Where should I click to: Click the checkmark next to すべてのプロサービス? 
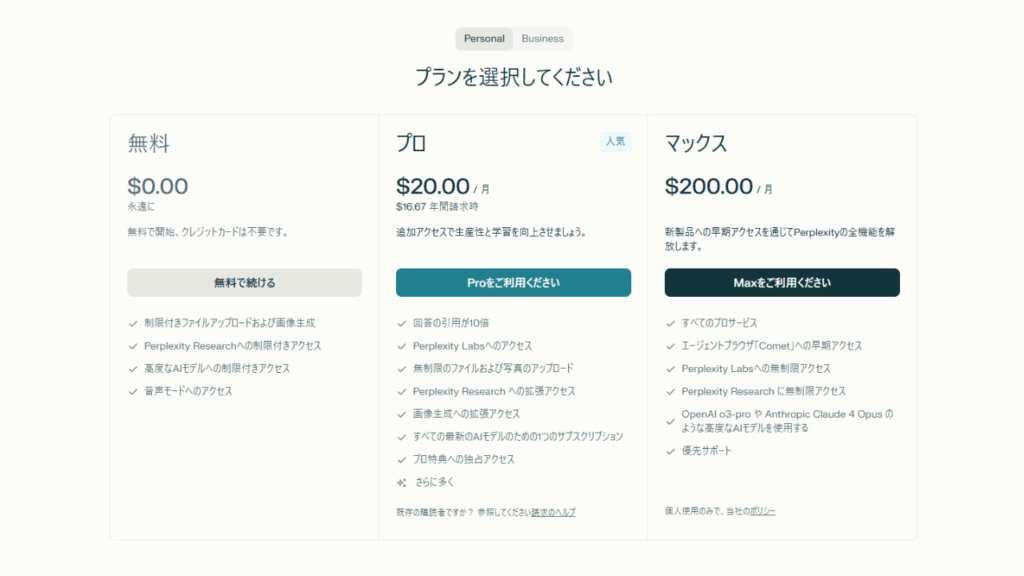coord(670,323)
